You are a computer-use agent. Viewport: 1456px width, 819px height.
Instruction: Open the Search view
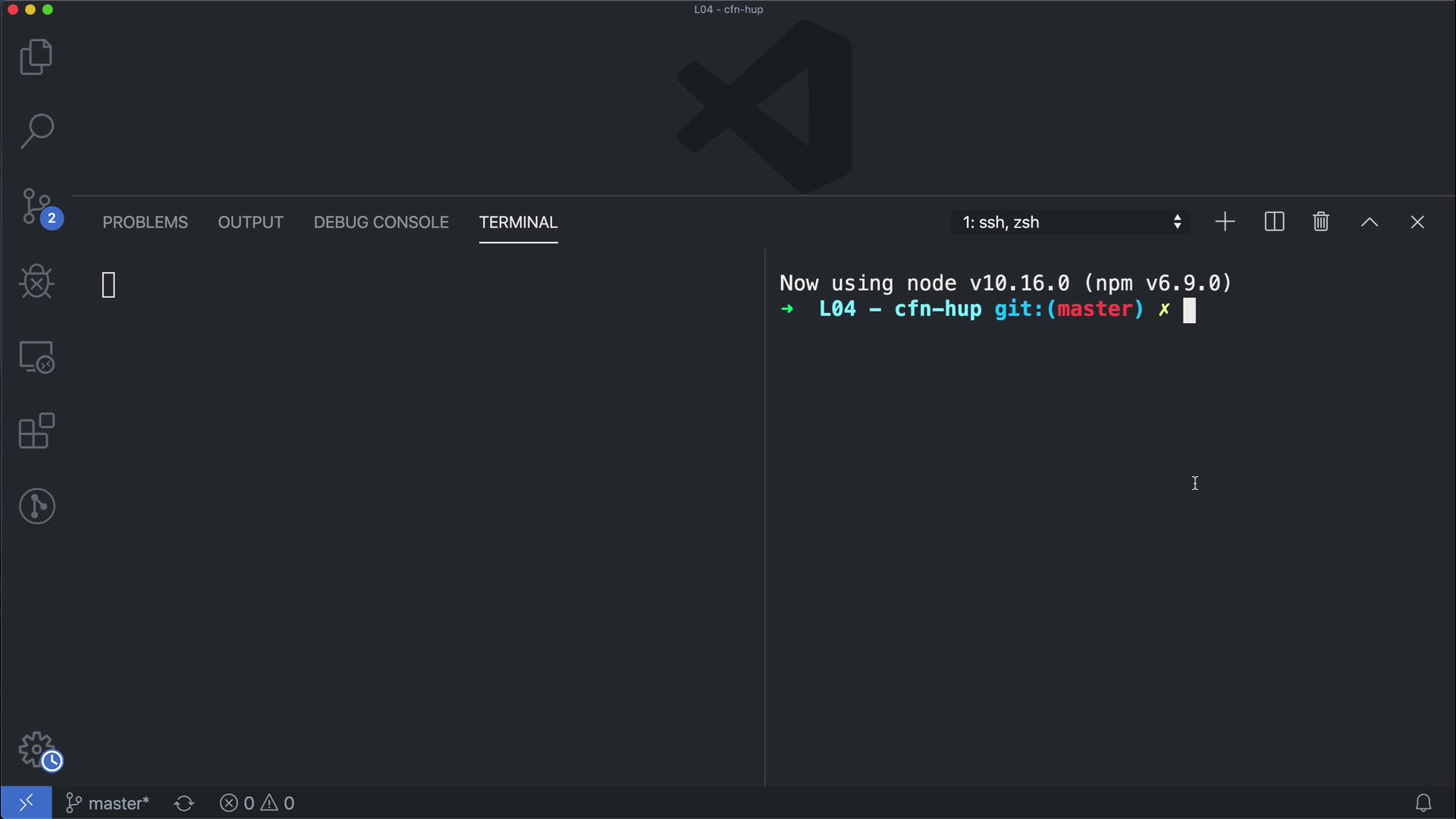(36, 131)
